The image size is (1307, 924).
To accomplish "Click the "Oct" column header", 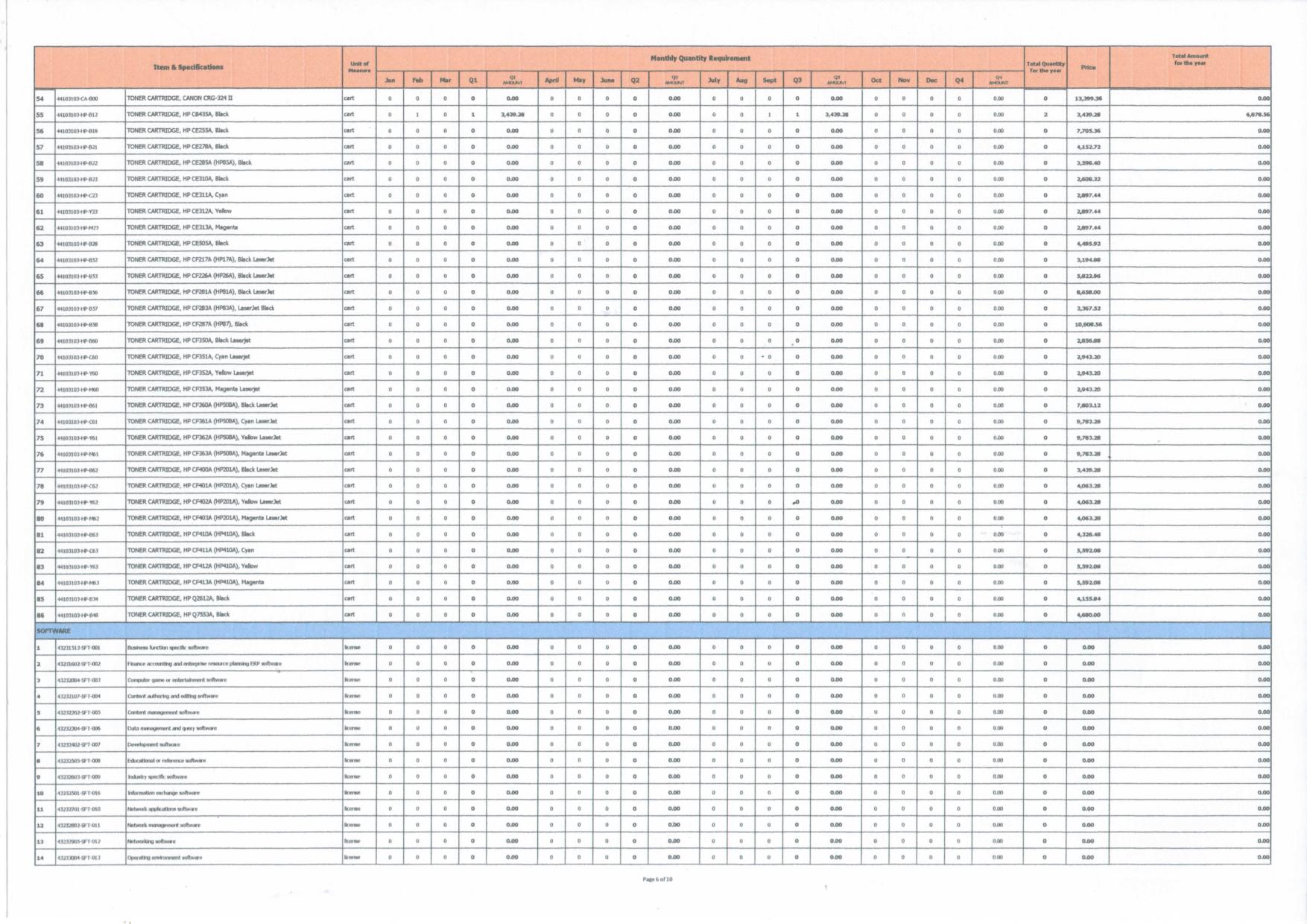I will (876, 80).
